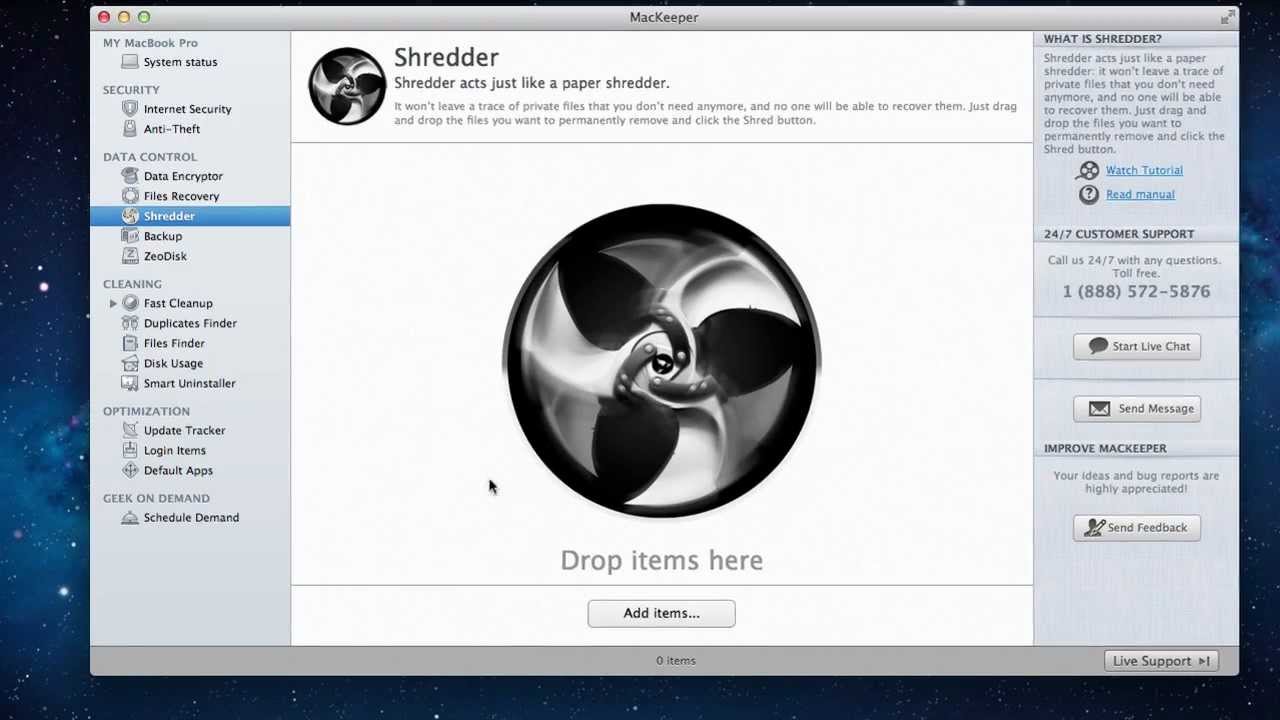Click the Files Recovery icon
The image size is (1280, 720).
click(x=130, y=196)
